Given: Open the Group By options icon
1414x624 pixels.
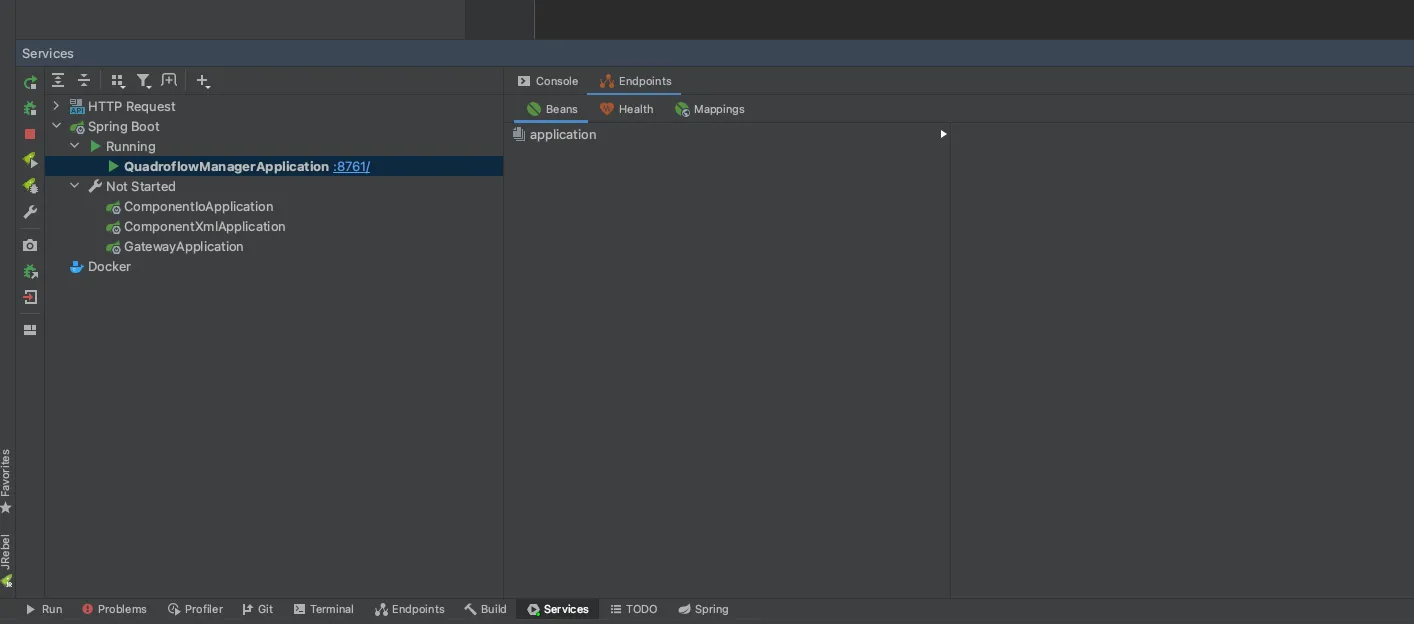Looking at the screenshot, I should (x=117, y=80).
